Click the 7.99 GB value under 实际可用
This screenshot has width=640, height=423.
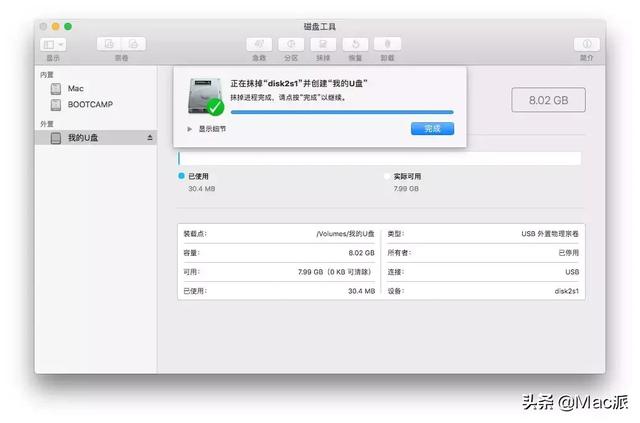coord(406,189)
